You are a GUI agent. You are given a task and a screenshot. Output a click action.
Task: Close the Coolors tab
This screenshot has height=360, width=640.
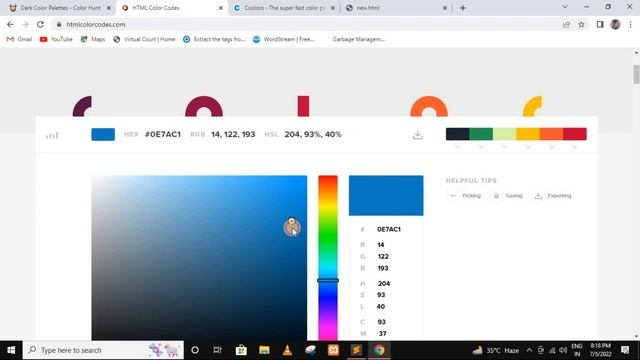click(333, 8)
